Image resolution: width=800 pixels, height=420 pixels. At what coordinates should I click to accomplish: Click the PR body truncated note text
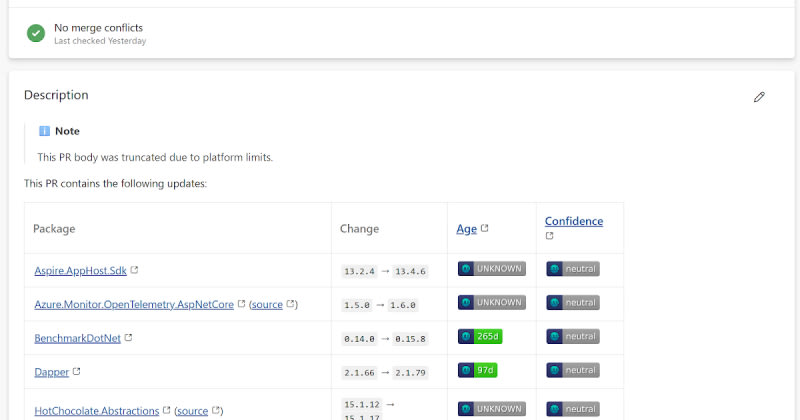[x=155, y=157]
